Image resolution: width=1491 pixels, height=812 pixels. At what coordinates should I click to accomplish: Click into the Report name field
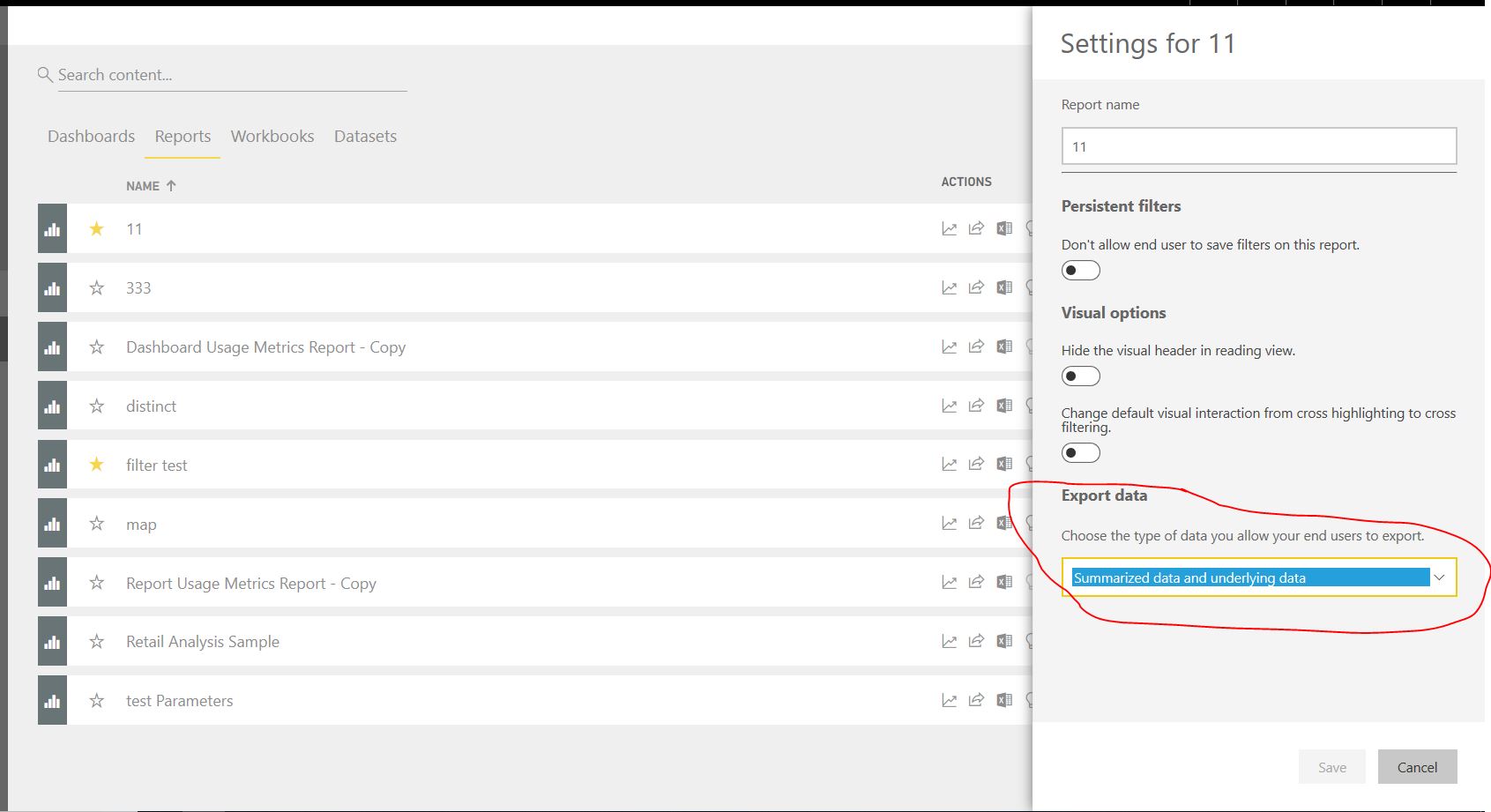pos(1259,146)
